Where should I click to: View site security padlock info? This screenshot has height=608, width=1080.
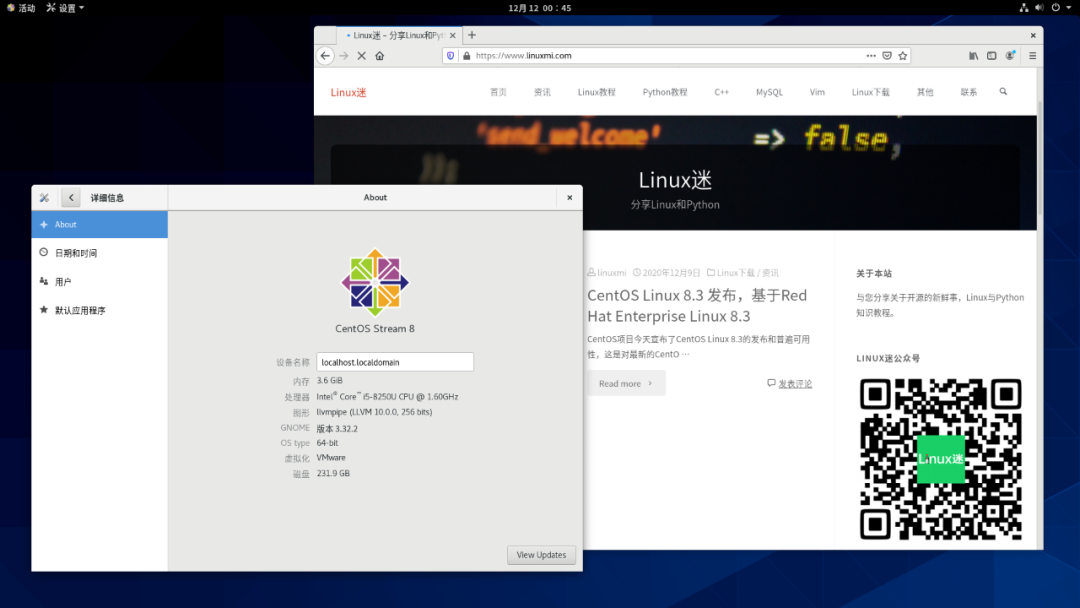pos(466,56)
